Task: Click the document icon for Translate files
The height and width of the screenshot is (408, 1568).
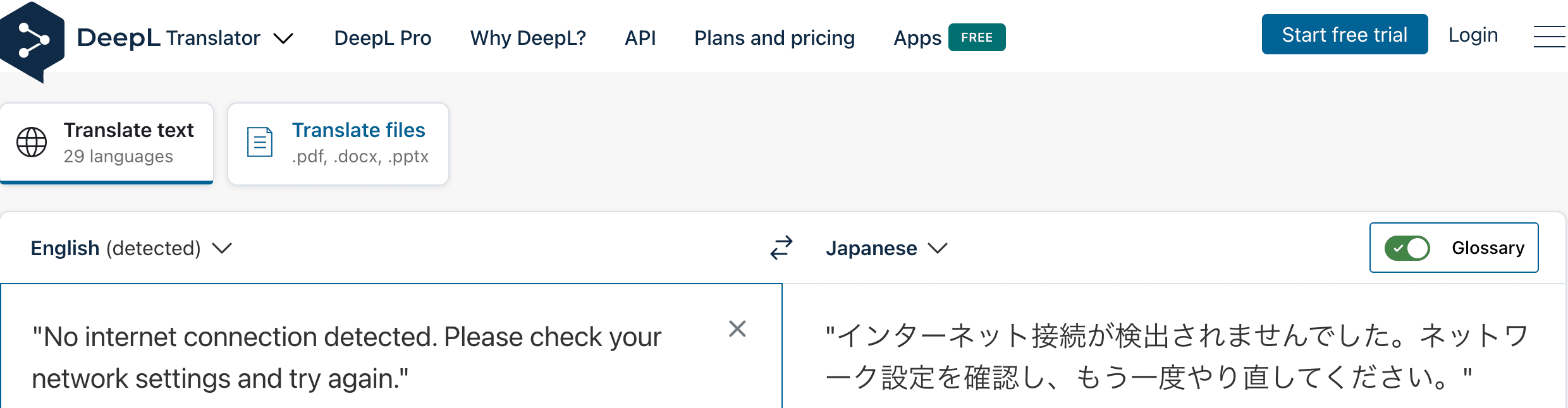Action: 259,142
